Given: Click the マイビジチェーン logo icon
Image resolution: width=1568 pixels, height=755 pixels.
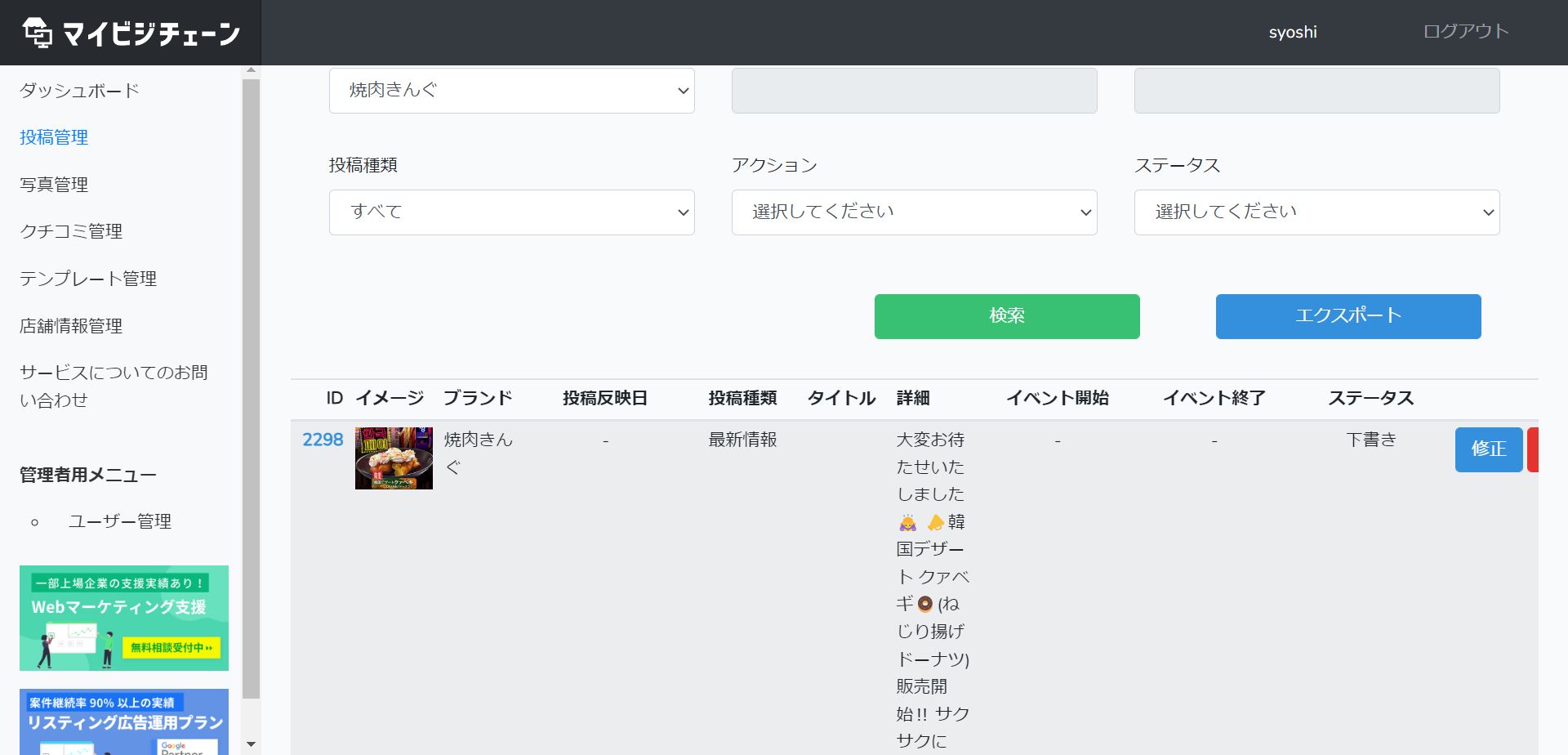Looking at the screenshot, I should point(37,33).
